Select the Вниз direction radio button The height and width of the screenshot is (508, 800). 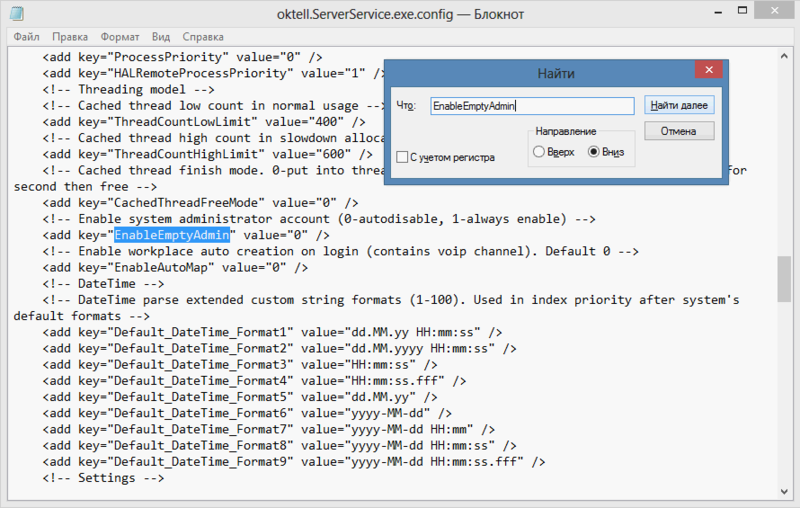click(593, 152)
